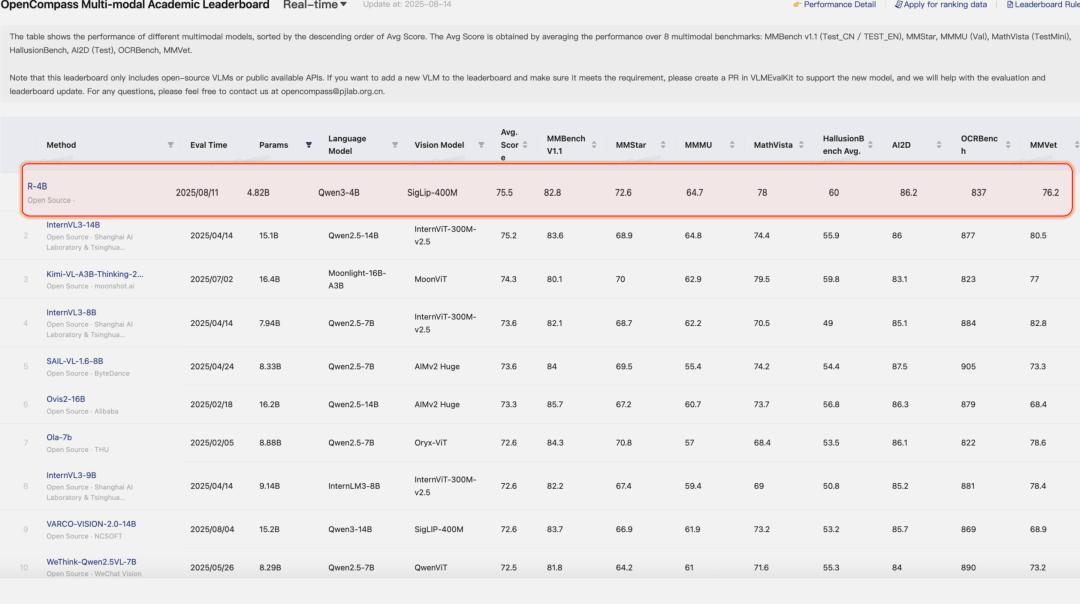Sort by AI2D column arrows

click(x=939, y=145)
